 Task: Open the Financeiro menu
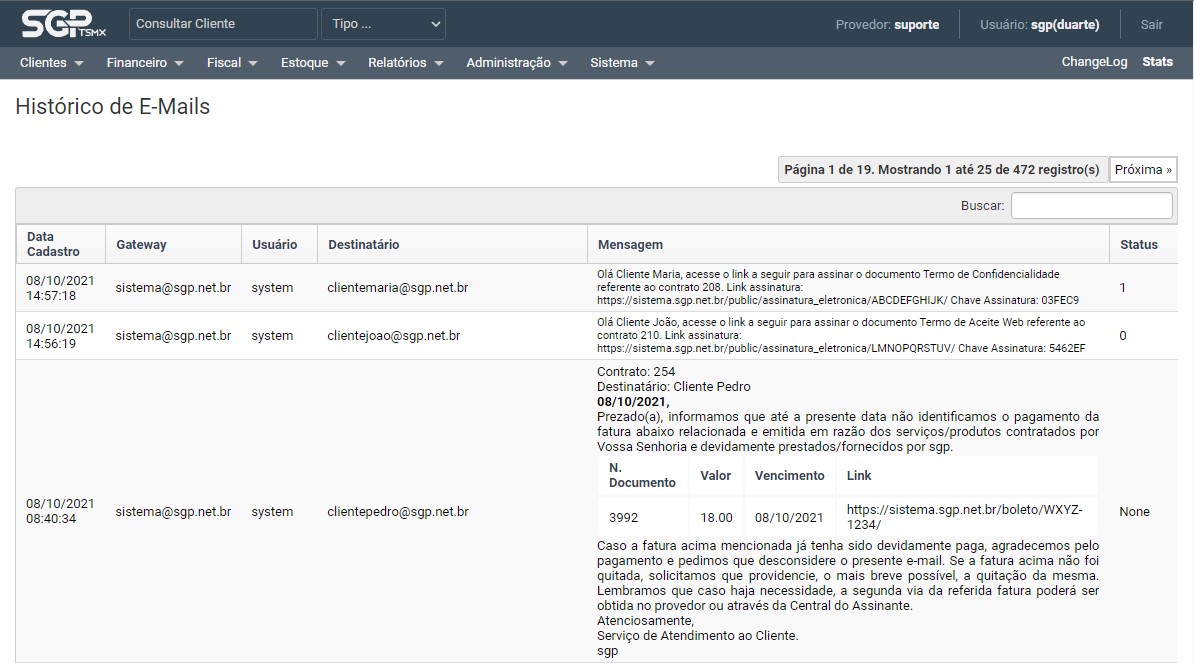145,62
